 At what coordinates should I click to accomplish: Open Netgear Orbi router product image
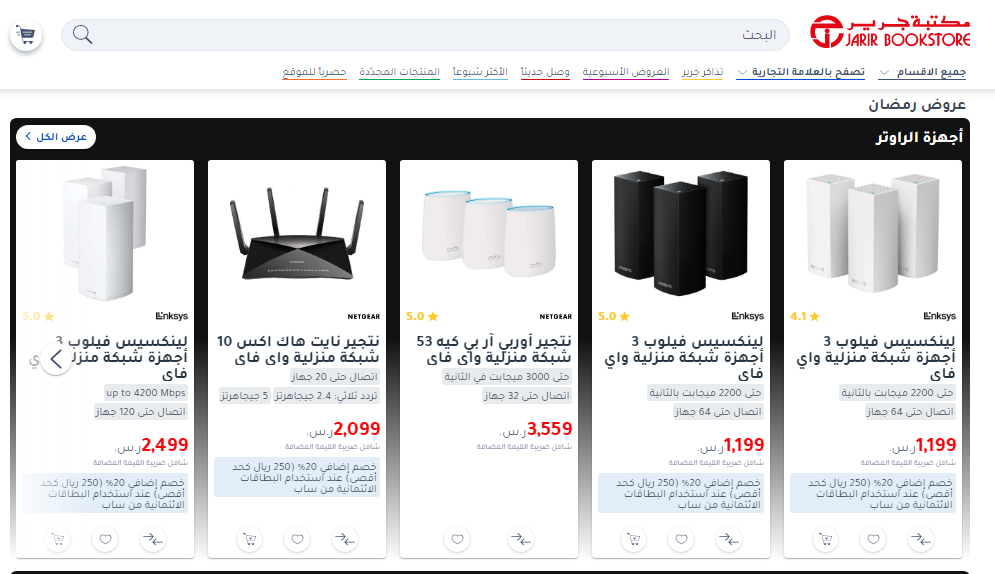[489, 232]
